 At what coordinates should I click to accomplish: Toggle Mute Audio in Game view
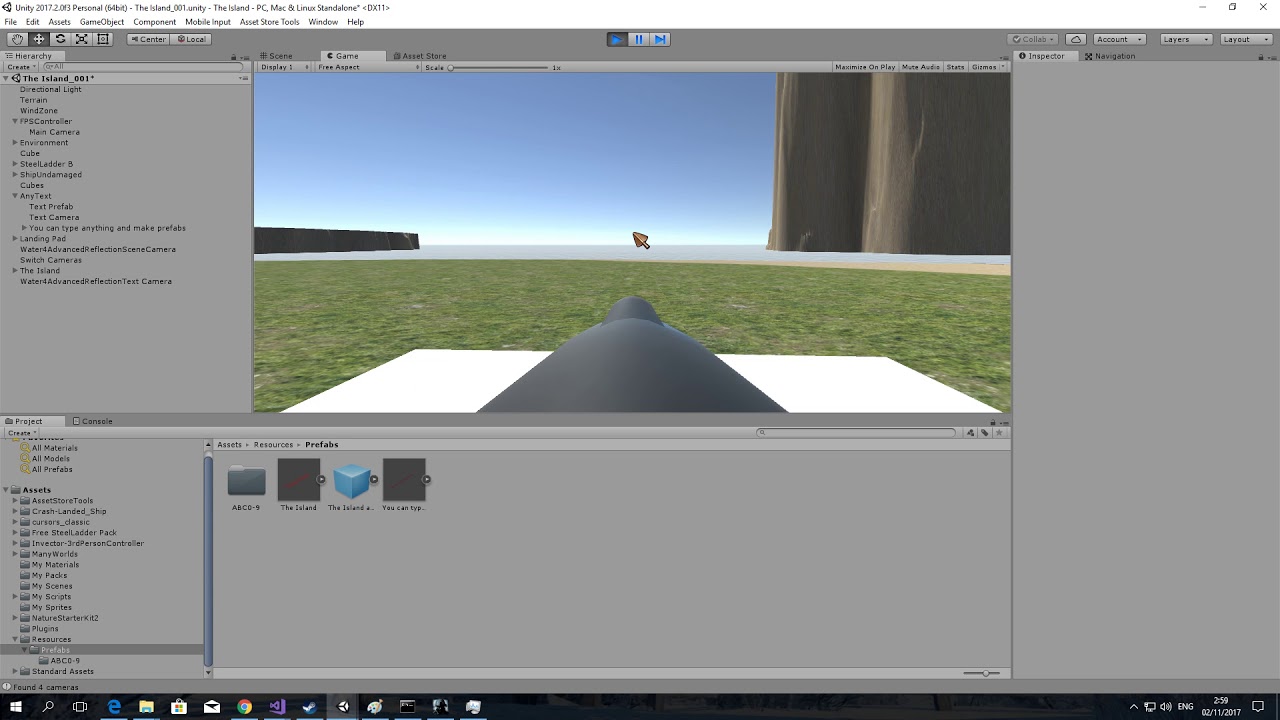(x=921, y=67)
